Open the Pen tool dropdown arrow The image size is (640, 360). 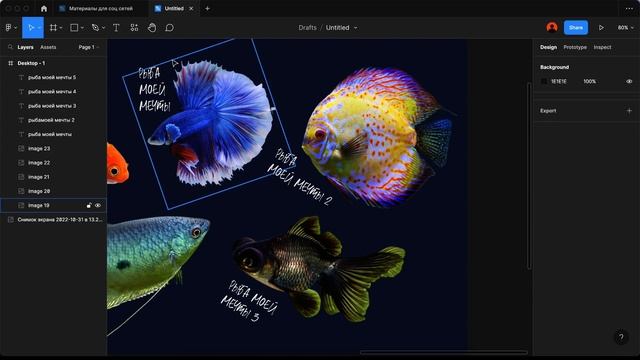click(x=103, y=28)
